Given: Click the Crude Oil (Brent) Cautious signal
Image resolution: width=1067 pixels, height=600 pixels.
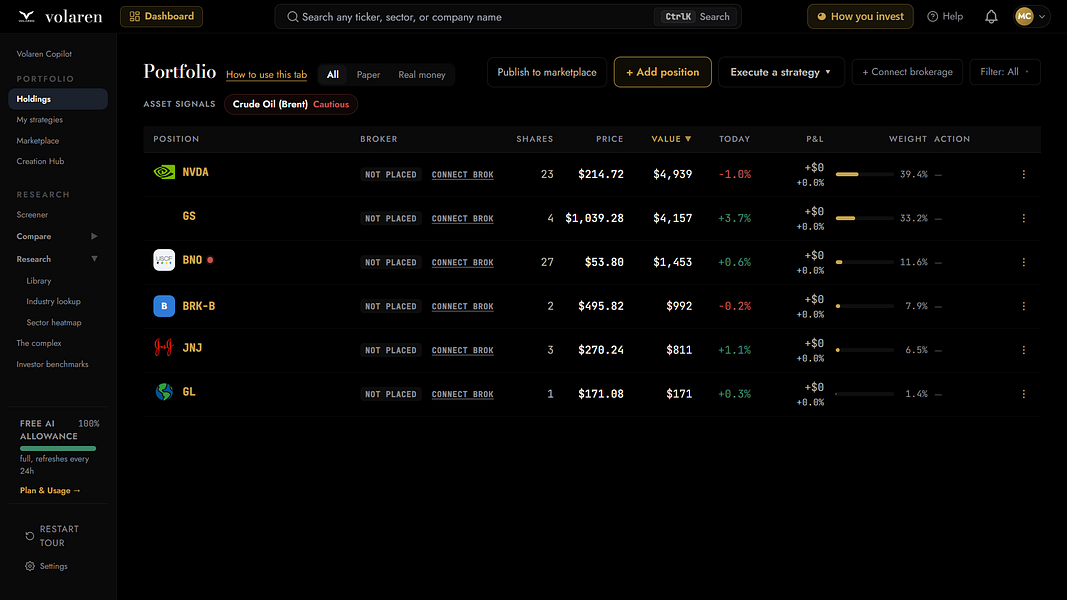Looking at the screenshot, I should 291,104.
